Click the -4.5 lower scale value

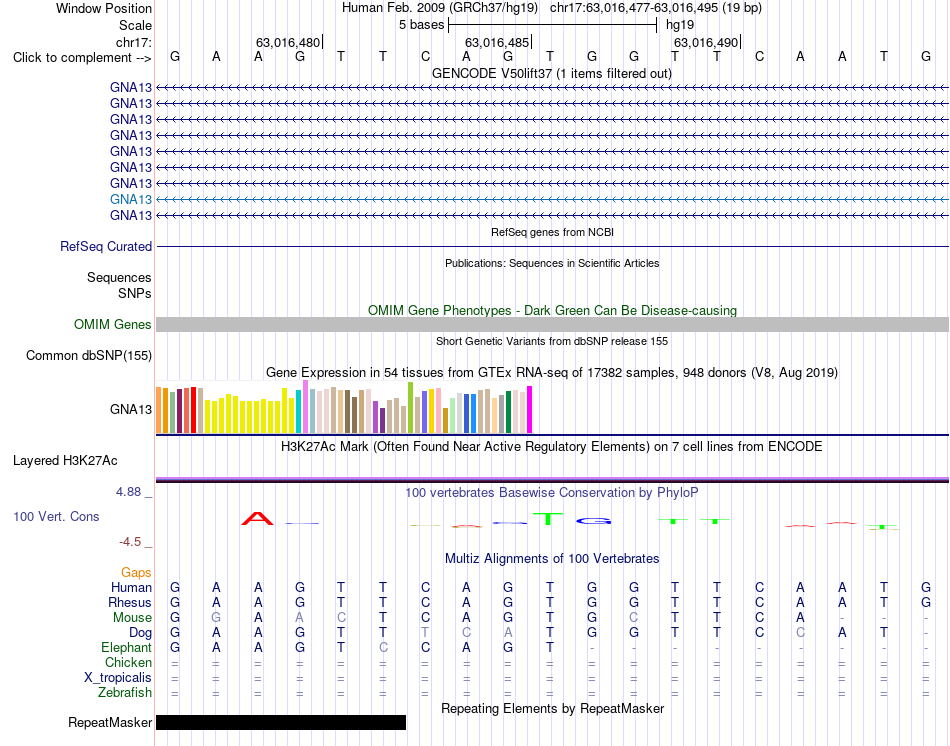pyautogui.click(x=130, y=542)
